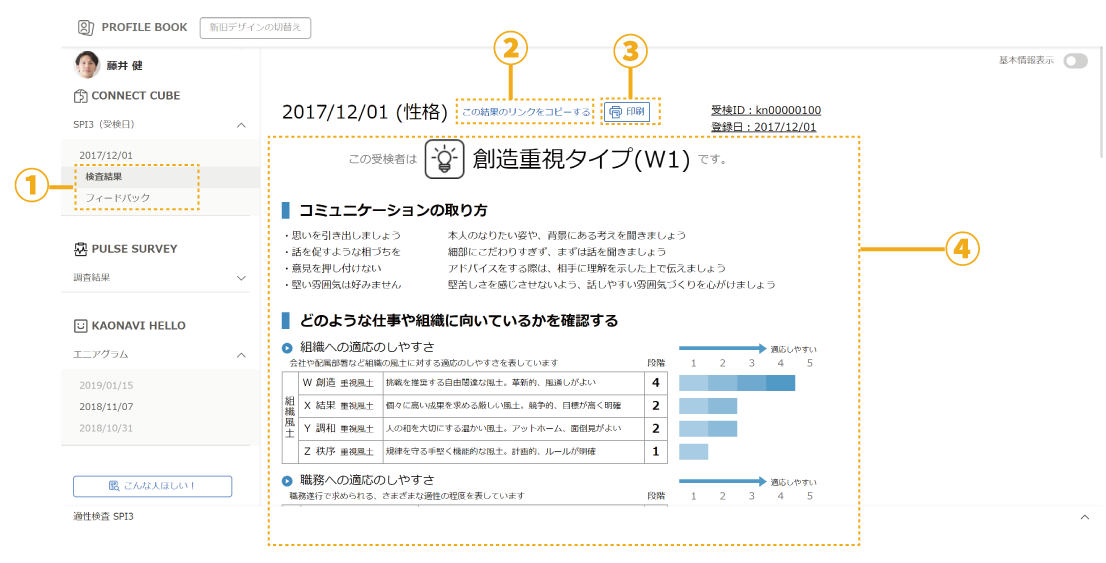This screenshot has height=563, width=1106.
Task: Select 検査結果 in the sidebar
Action: (104, 177)
